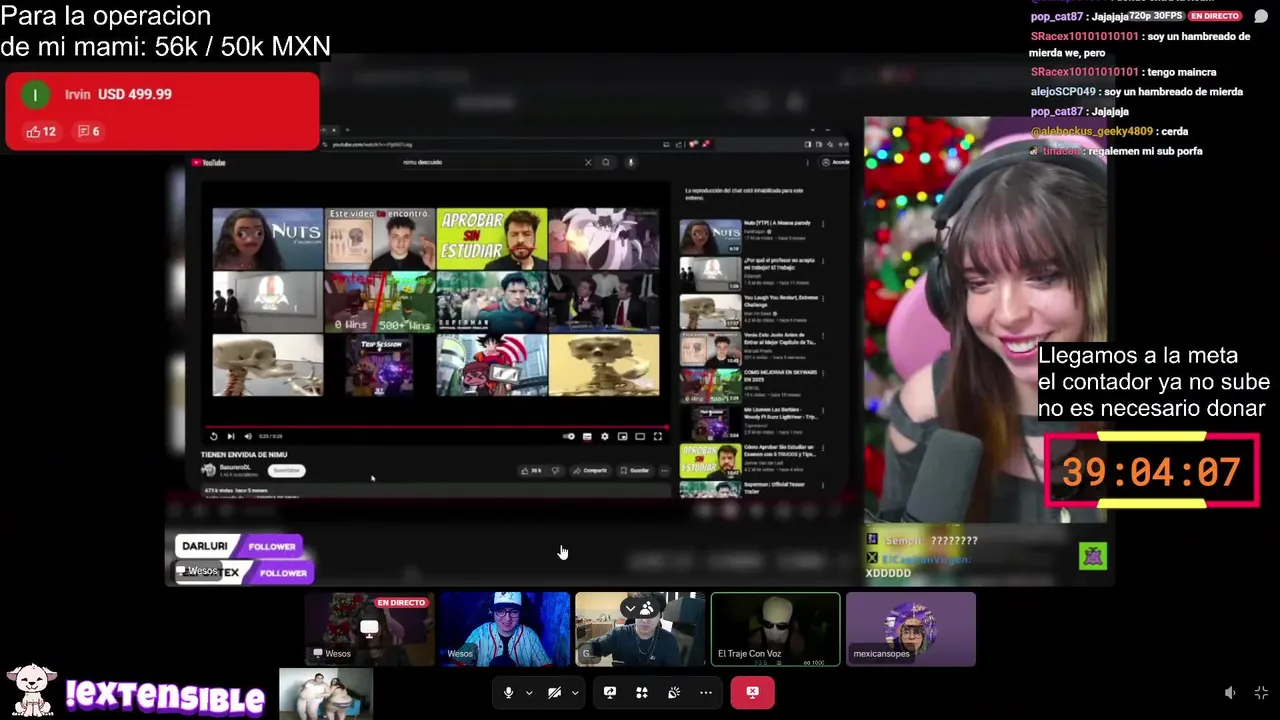
Task: Skip to the next video in player
Action: point(231,436)
